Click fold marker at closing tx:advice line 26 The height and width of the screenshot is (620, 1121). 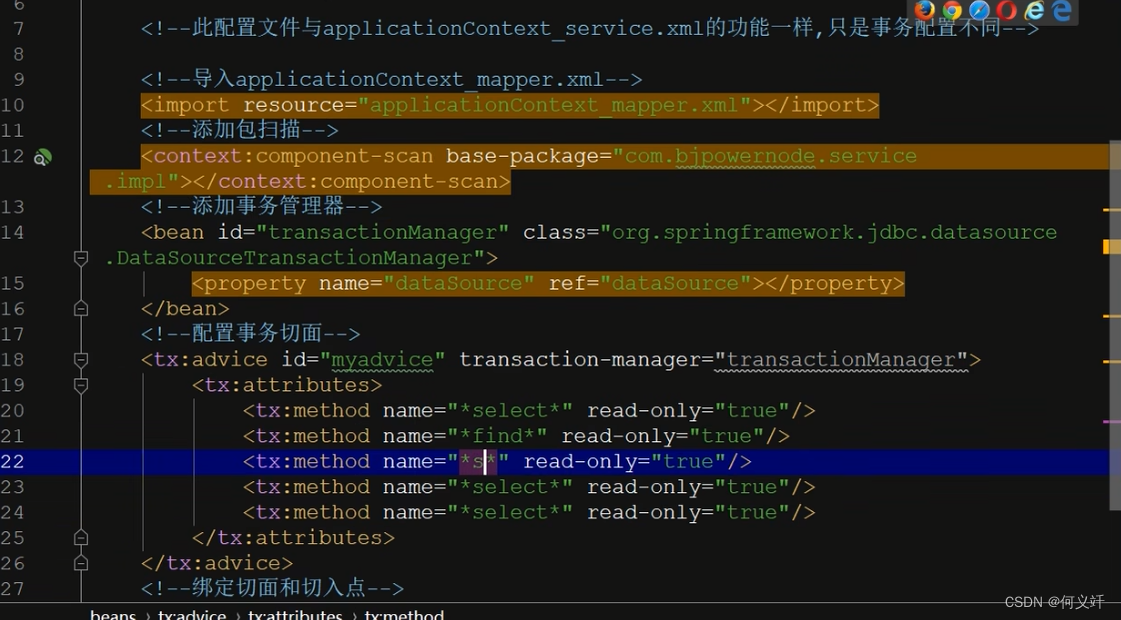pos(81,564)
